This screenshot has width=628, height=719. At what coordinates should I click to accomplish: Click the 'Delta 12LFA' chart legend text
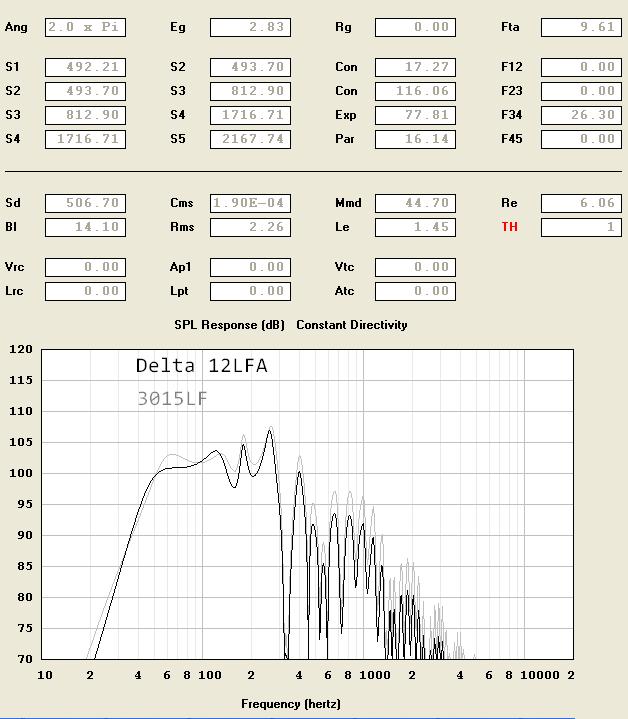click(202, 365)
